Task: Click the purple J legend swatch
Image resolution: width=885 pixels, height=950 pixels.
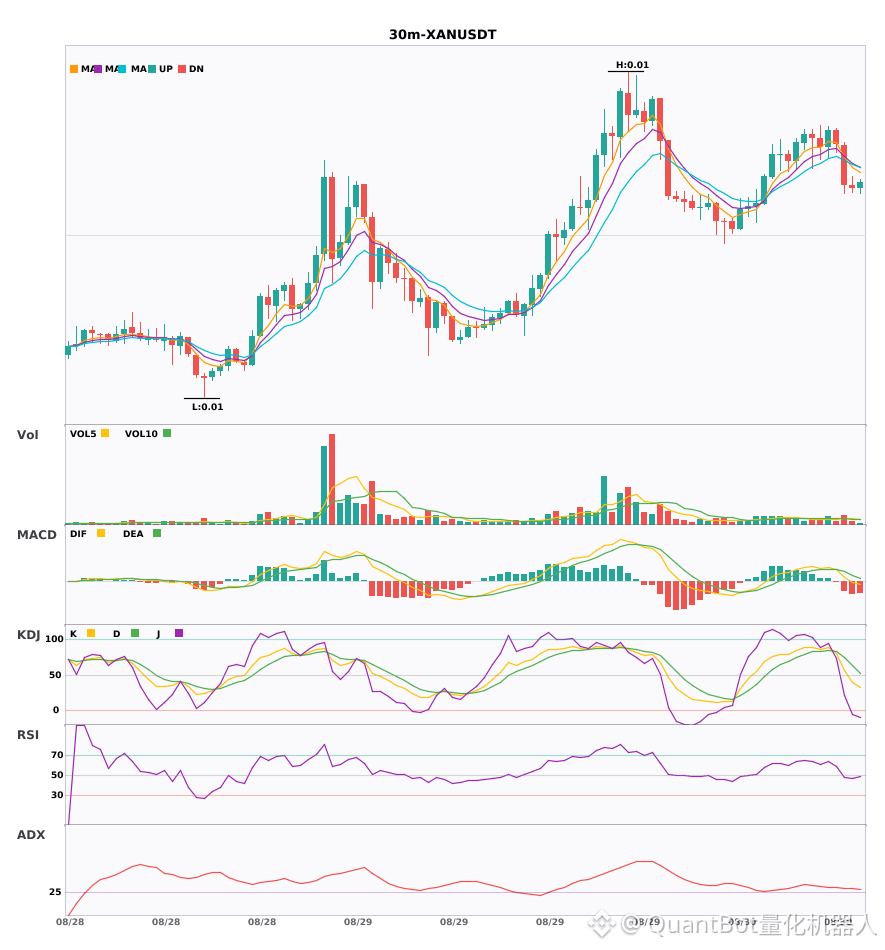Action: [179, 633]
